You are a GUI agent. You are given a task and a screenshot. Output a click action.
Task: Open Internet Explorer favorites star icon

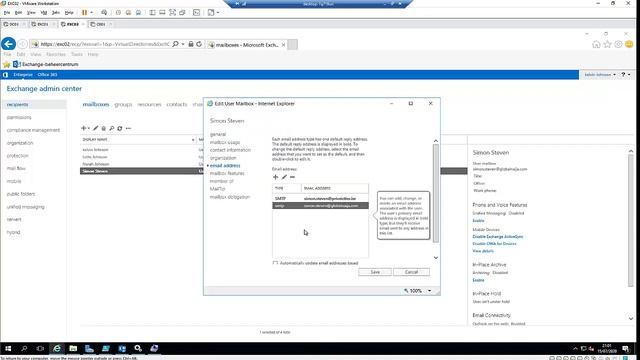tap(607, 44)
